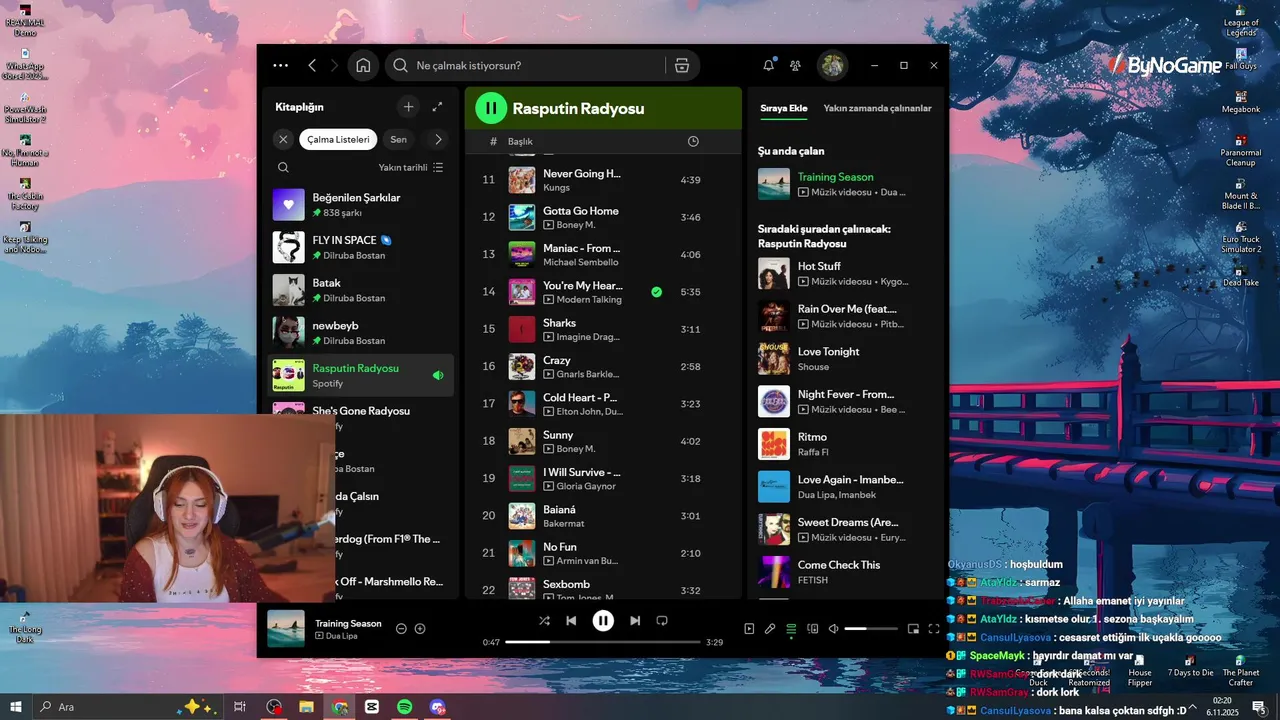Toggle the 'Sen' filter chip
Viewport: 1280px width, 720px height.
click(x=398, y=139)
